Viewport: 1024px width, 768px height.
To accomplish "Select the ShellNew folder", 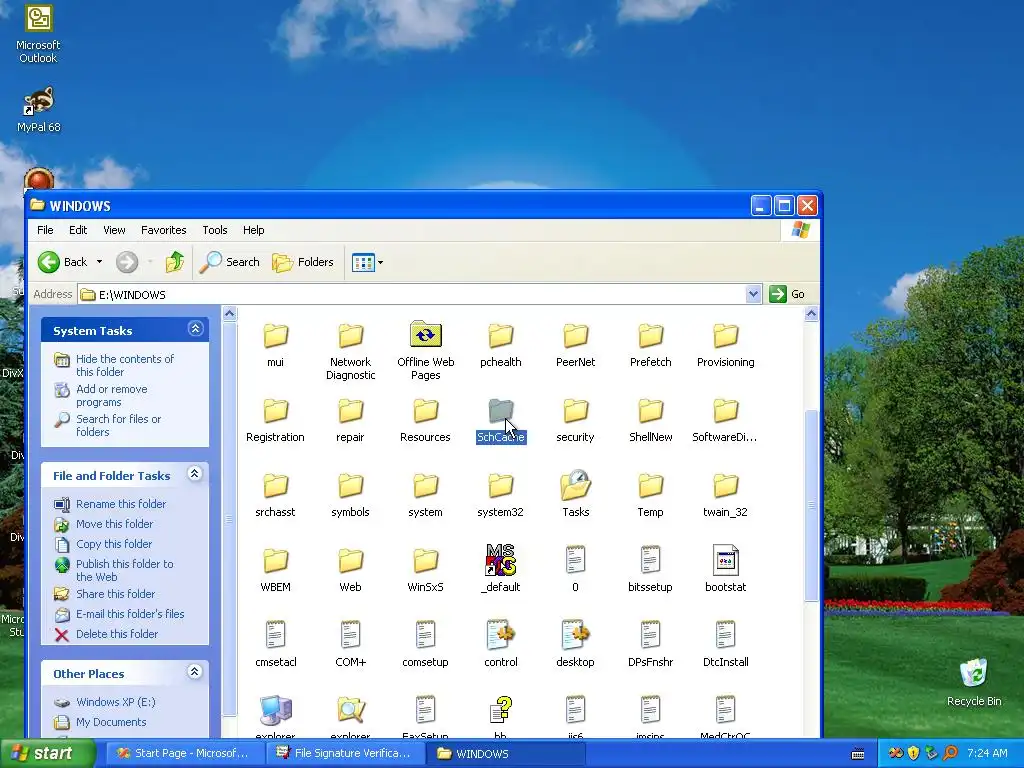I will click(650, 421).
